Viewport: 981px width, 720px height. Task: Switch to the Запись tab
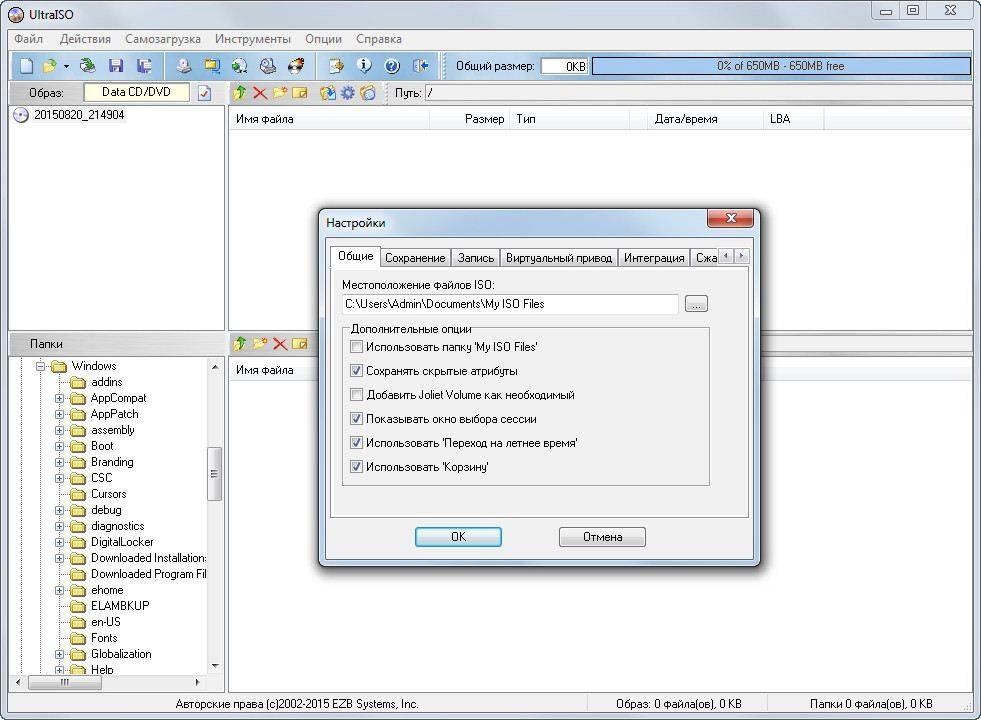click(475, 258)
